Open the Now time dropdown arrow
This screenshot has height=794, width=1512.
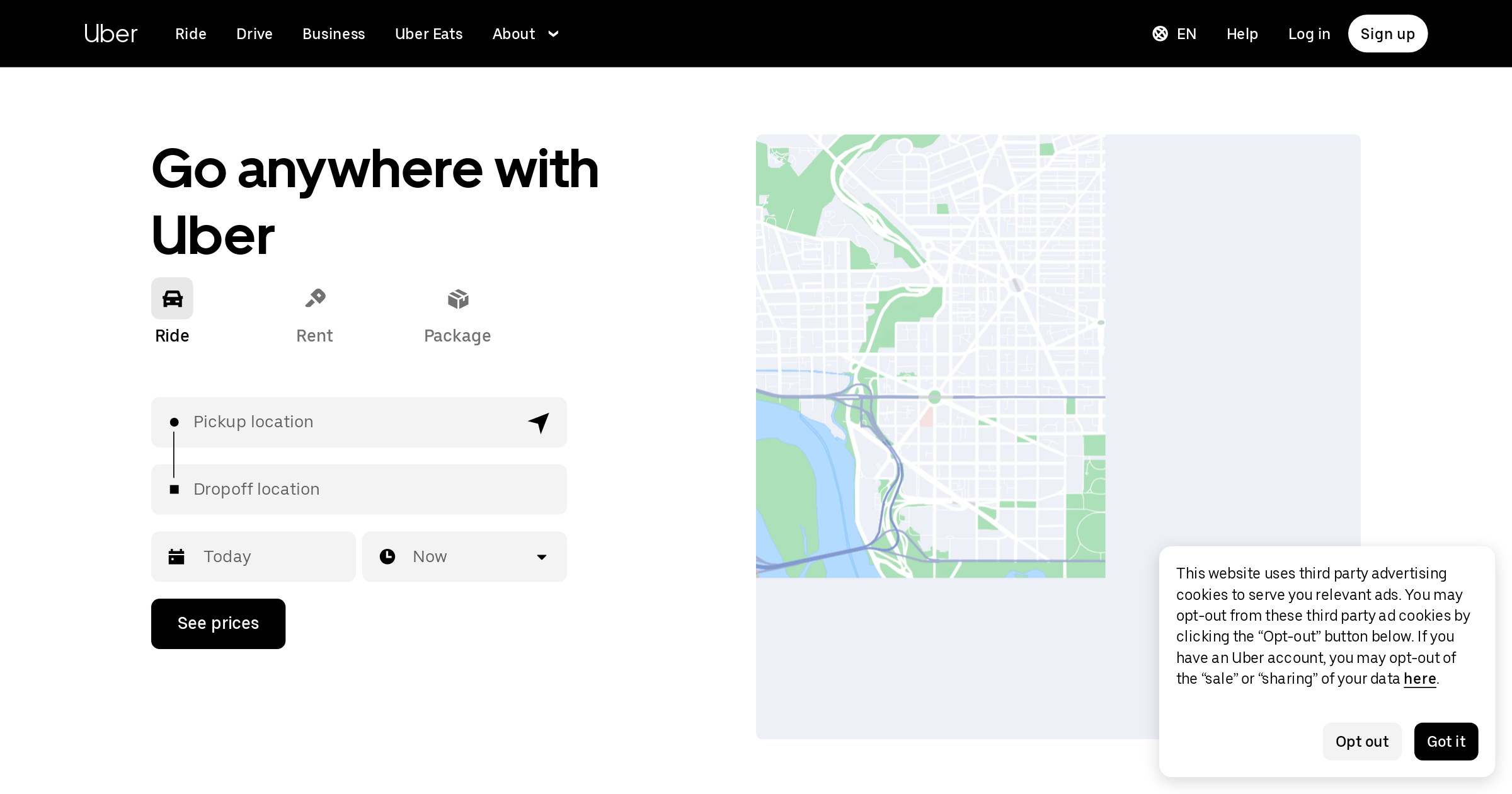coord(542,557)
